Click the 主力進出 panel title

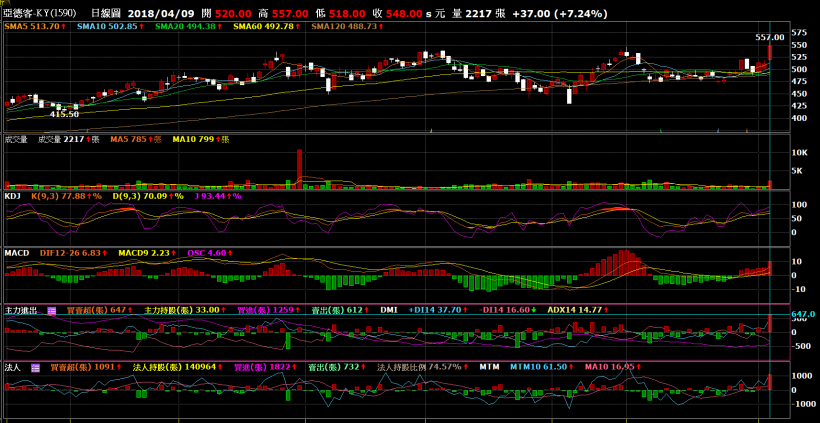[x=21, y=311]
